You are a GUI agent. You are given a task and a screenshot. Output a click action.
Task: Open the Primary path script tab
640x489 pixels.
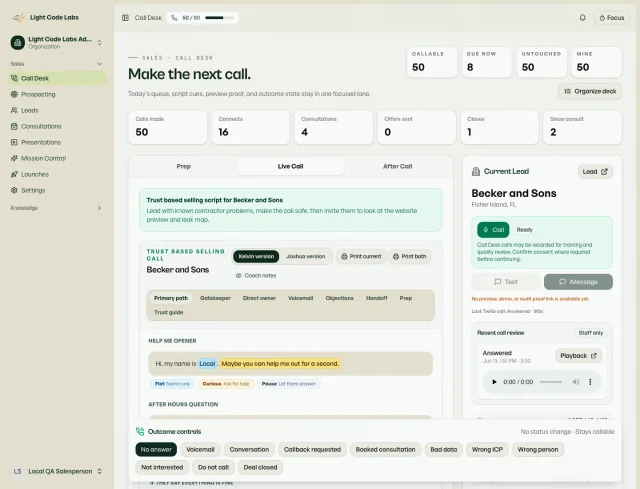tap(171, 298)
